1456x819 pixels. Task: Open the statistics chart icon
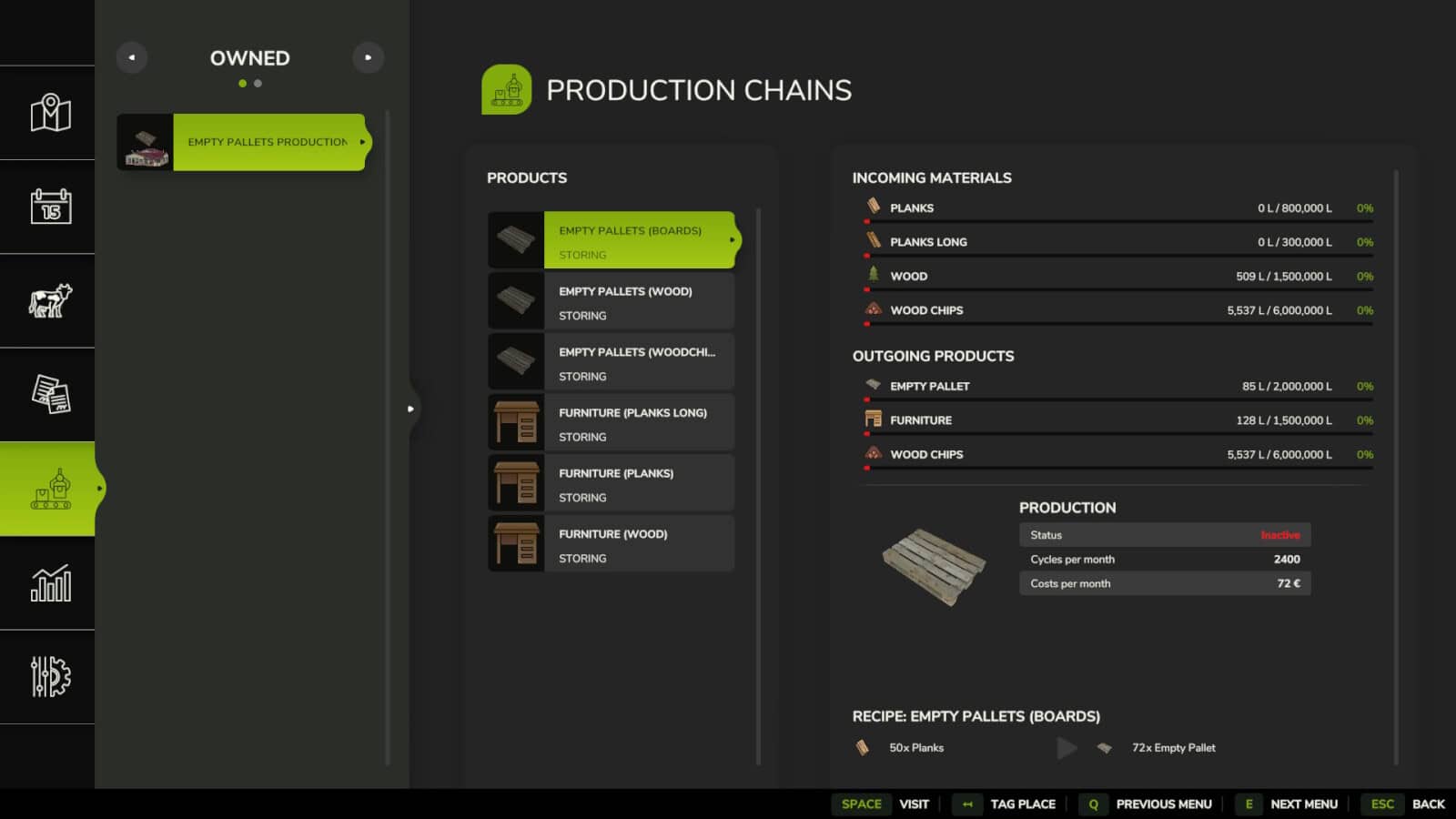[x=50, y=583]
